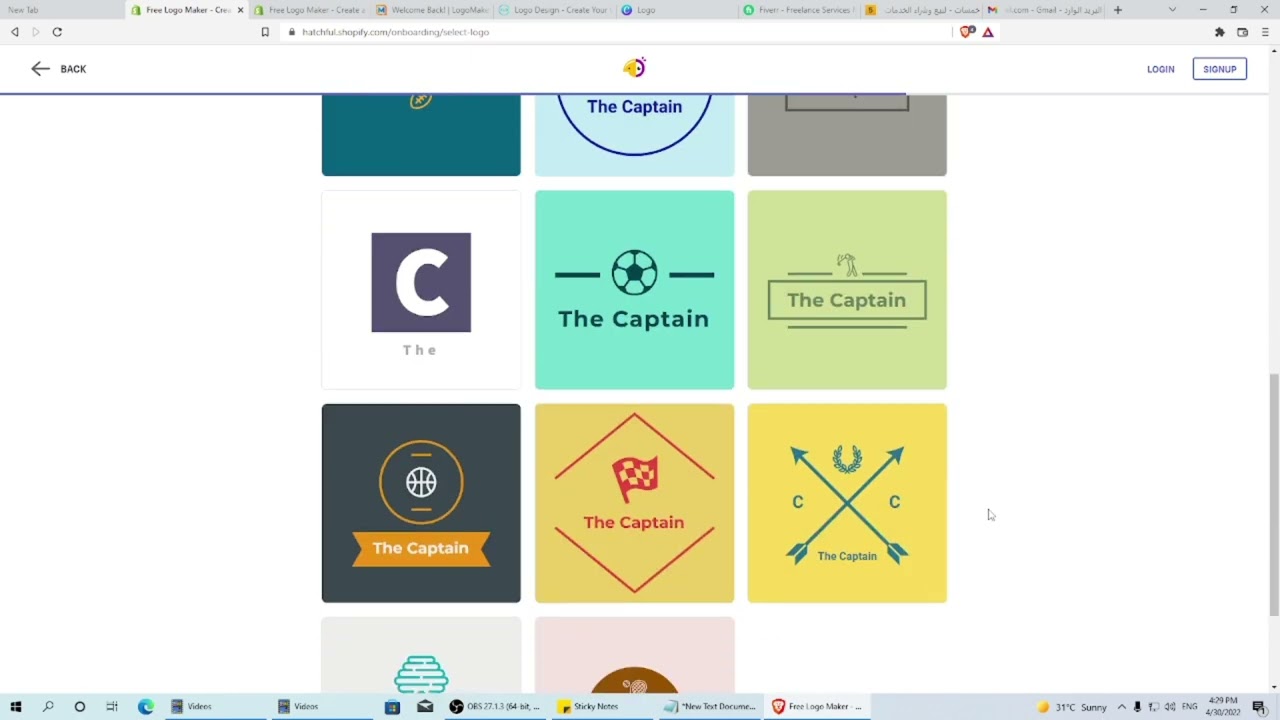The image size is (1280, 720).
Task: Switch to the Gmail tab
Action: [x=1044, y=10]
